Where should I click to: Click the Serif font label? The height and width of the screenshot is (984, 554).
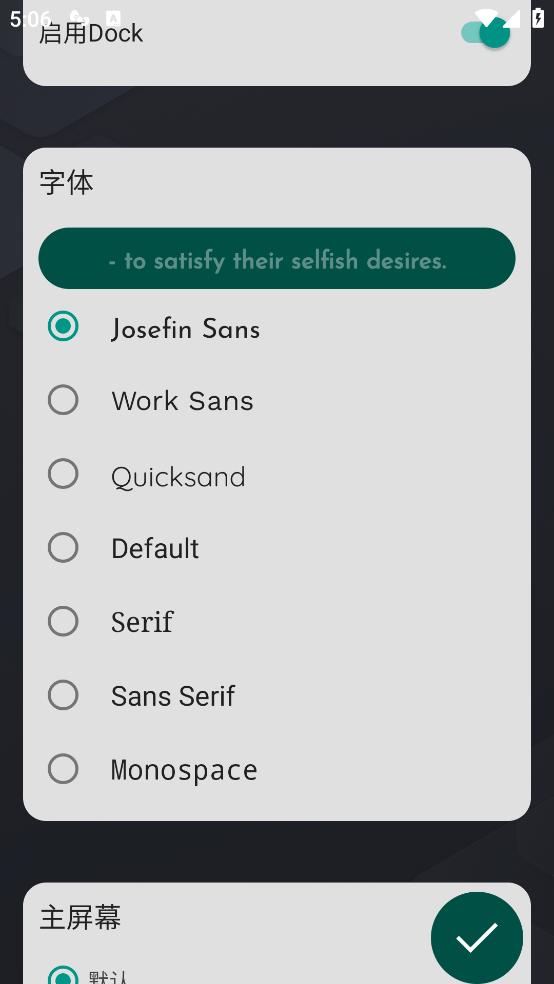tap(142, 622)
